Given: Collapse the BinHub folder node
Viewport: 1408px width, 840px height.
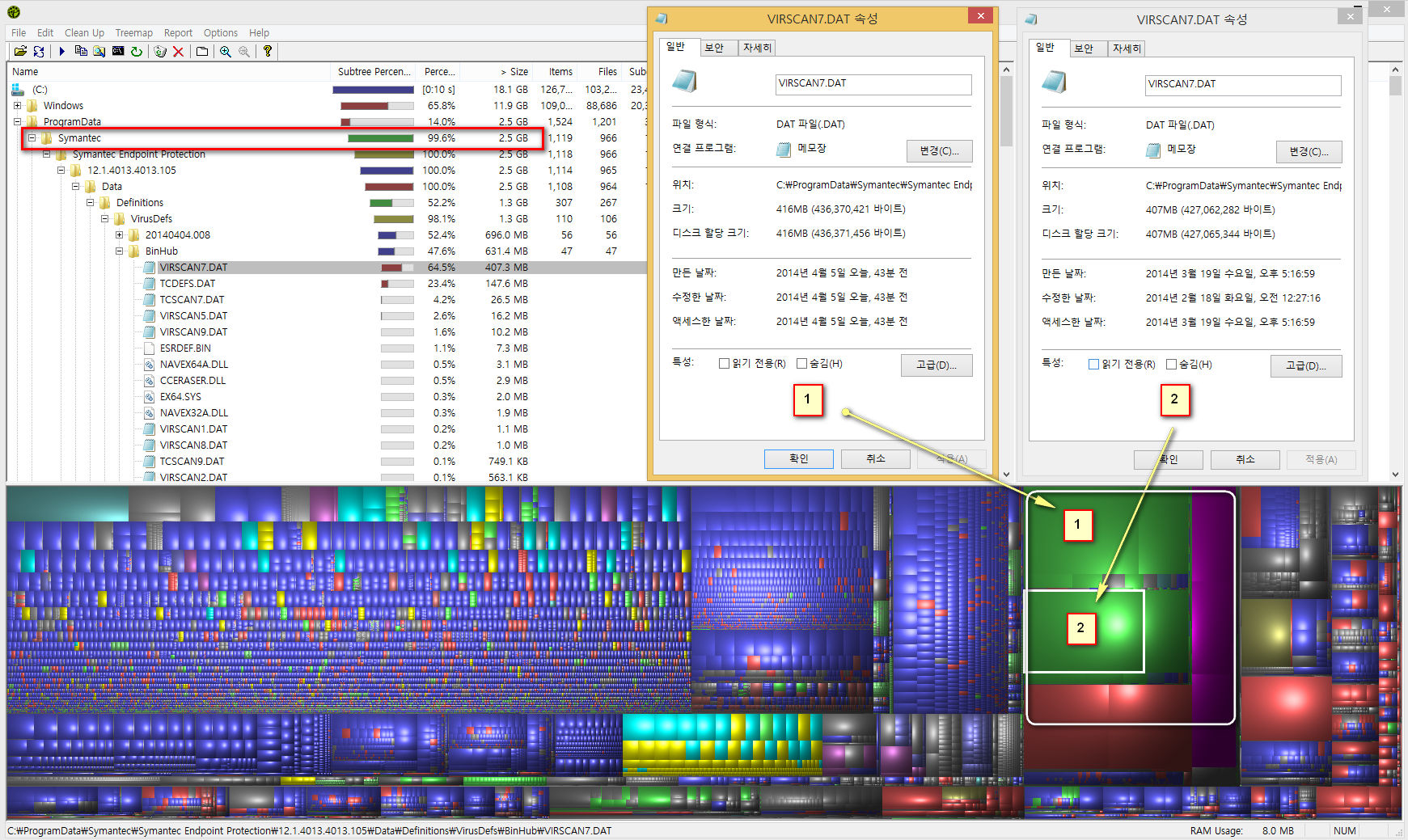Looking at the screenshot, I should (119, 251).
